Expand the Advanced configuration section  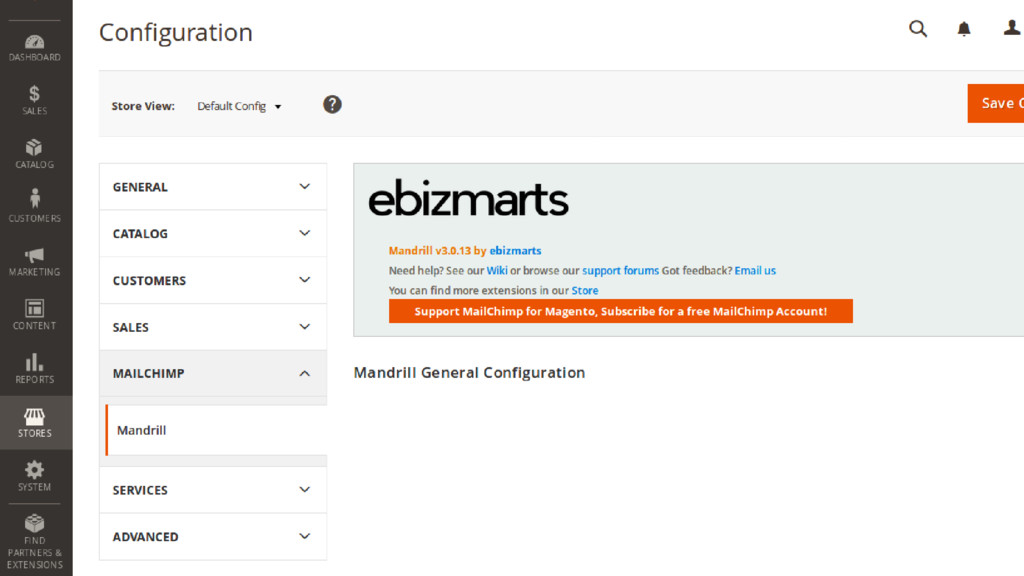[x=213, y=536]
